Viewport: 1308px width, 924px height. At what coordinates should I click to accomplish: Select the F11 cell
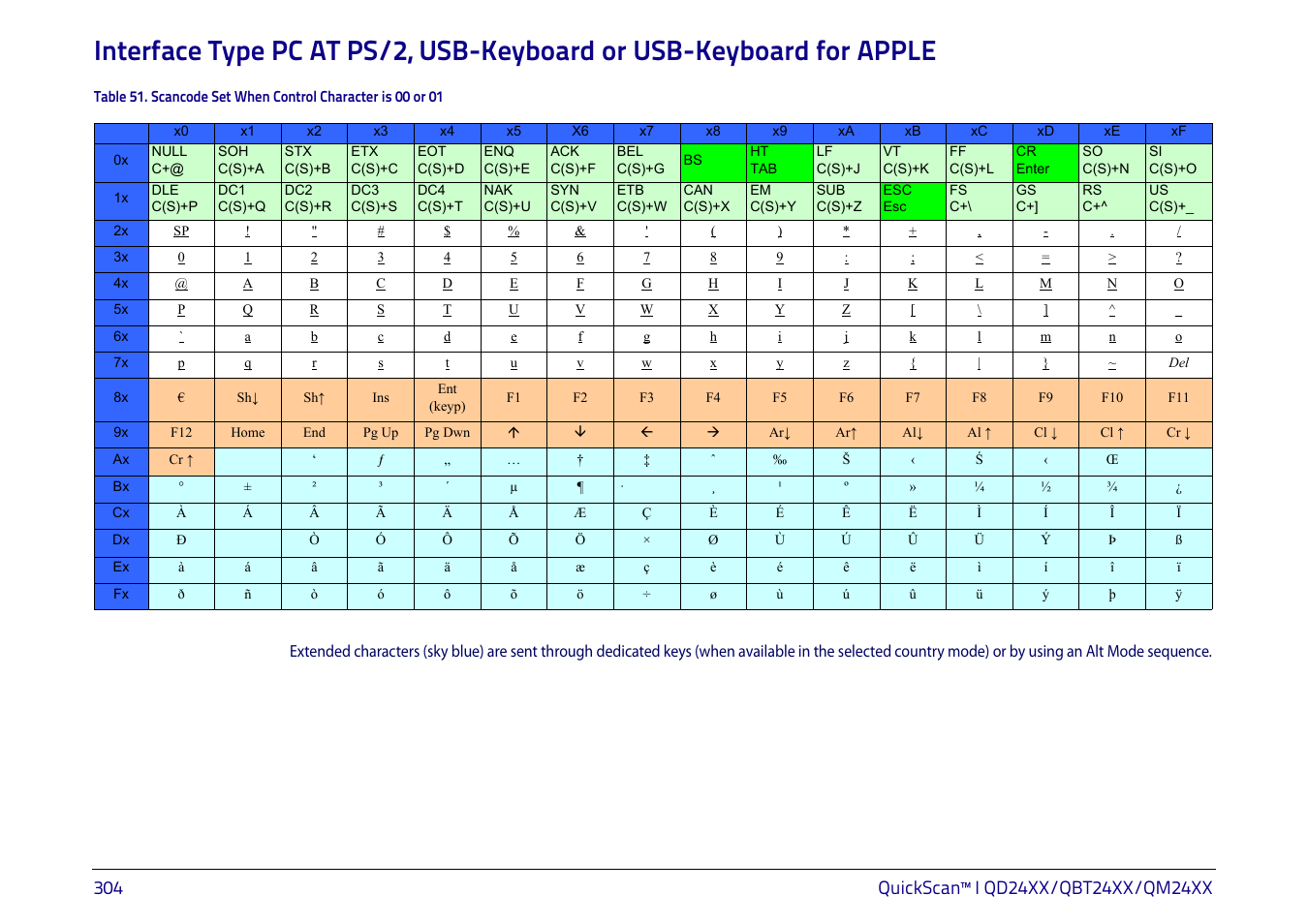[x=1178, y=399]
